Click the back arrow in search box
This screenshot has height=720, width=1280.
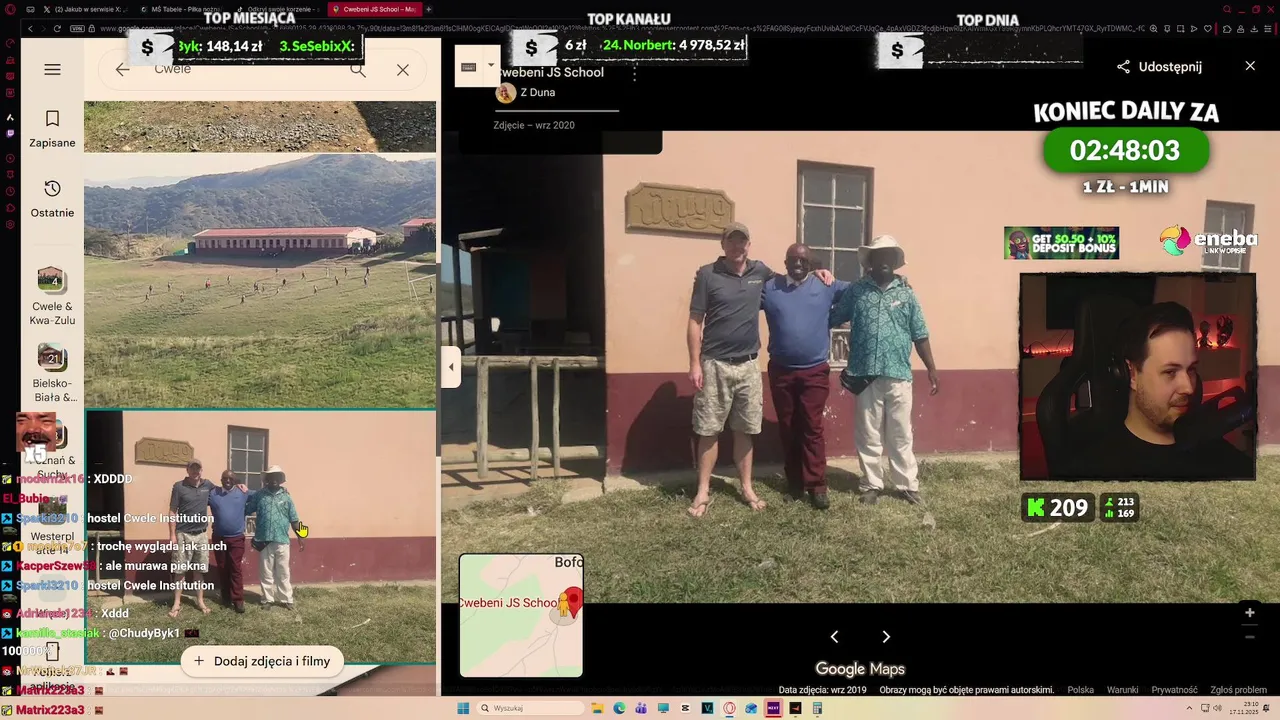(x=122, y=69)
